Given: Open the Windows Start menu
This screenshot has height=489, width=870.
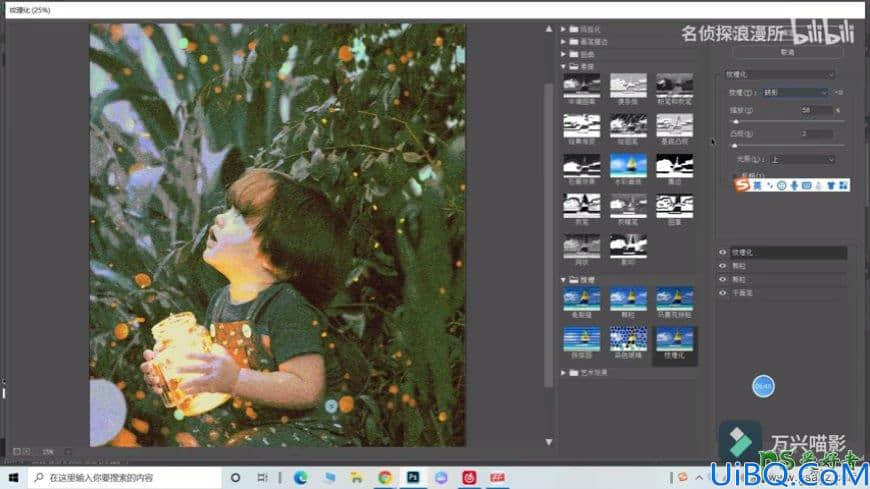Looking at the screenshot, I should [x=13, y=477].
